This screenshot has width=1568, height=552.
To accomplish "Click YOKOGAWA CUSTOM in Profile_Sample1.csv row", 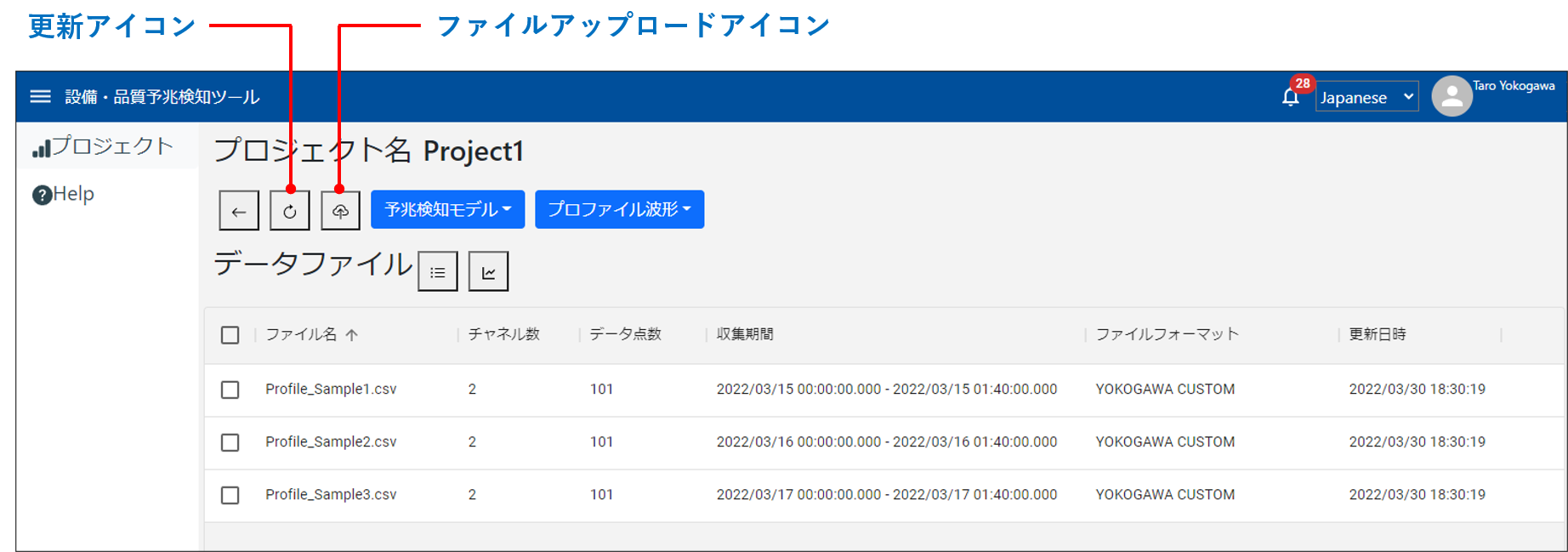I will click(1165, 389).
